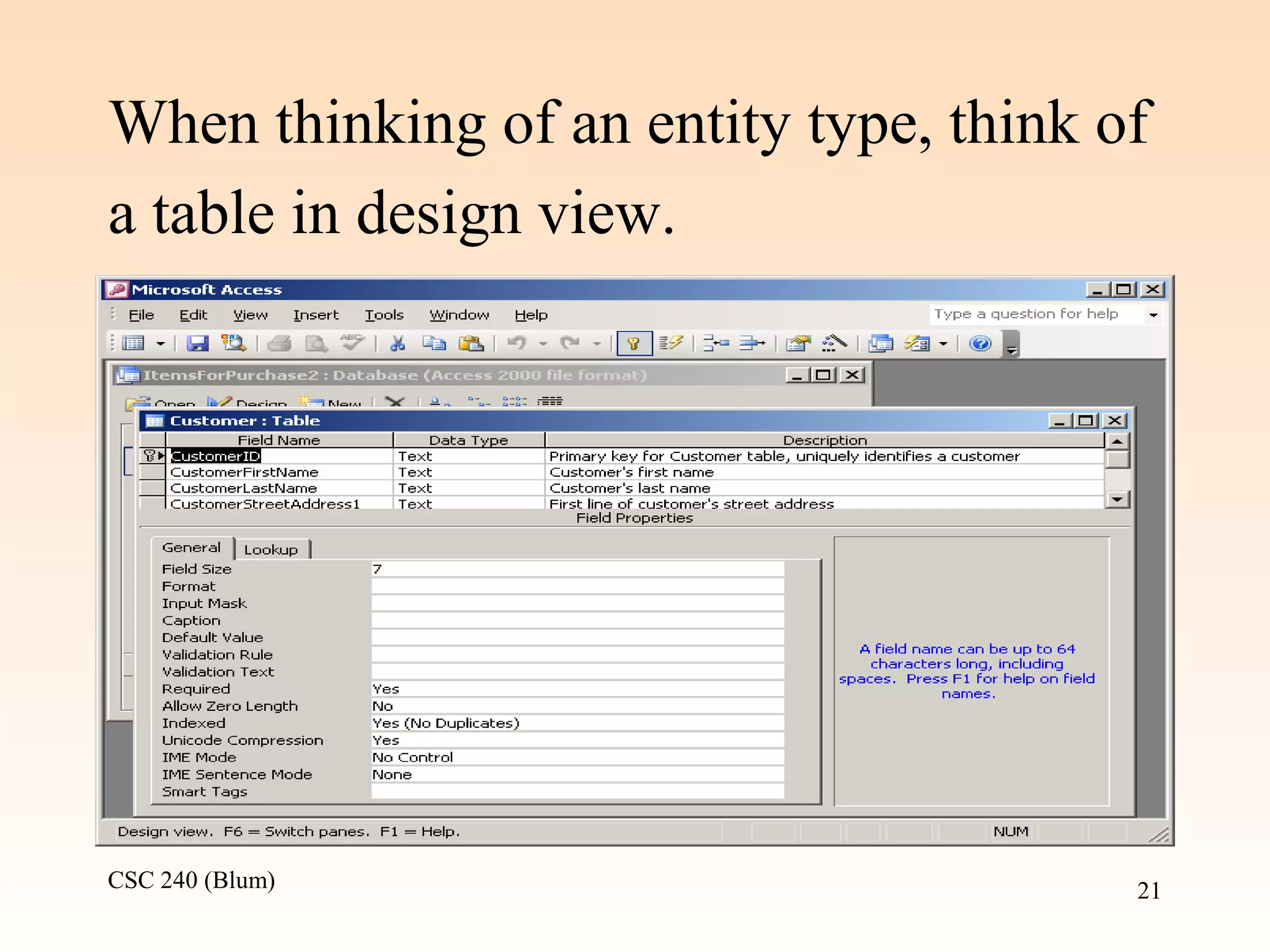This screenshot has height=952, width=1270.
Task: Click the Text data type of CustomerID
Action: (x=469, y=456)
